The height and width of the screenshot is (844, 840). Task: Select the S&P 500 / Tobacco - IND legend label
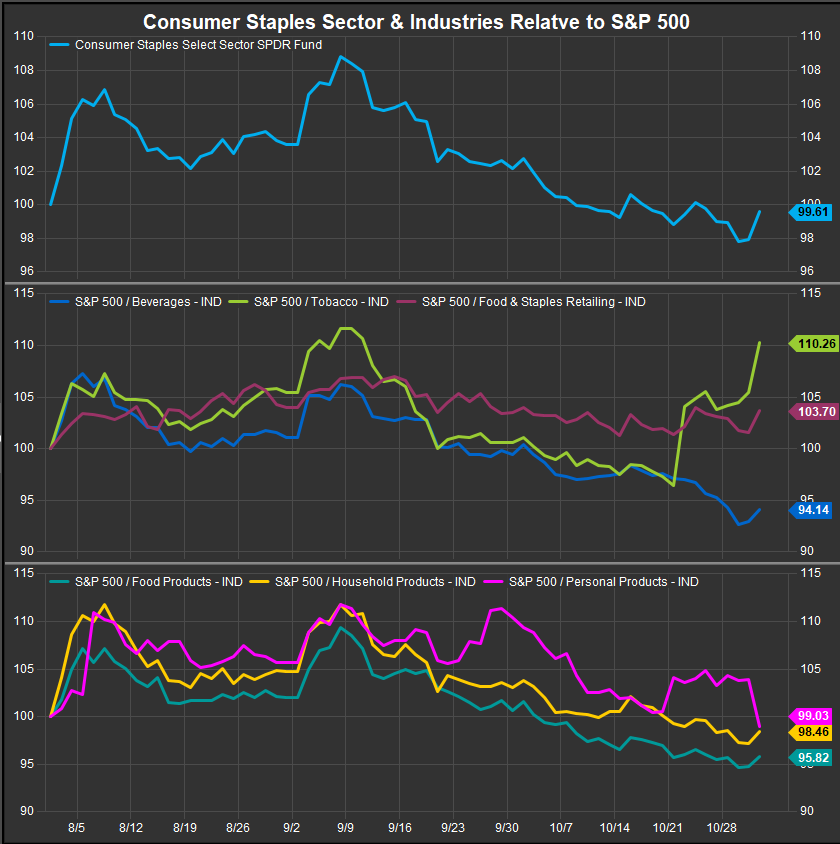(321, 302)
